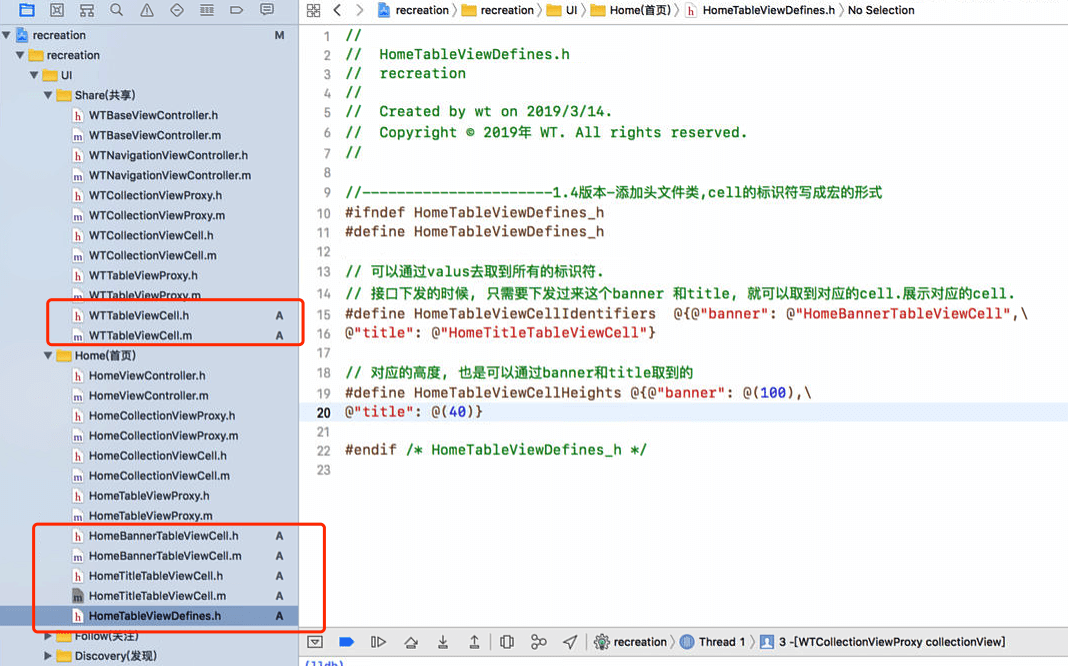Open the Source Control navigator

click(x=57, y=10)
